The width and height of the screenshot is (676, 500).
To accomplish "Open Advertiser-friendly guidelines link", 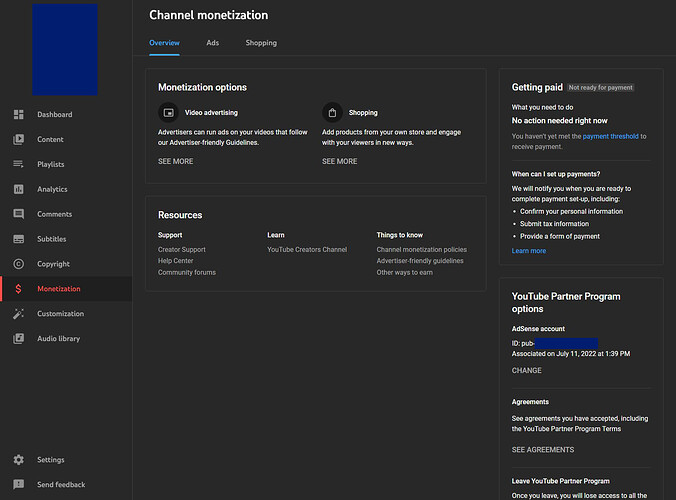I will (x=420, y=261).
